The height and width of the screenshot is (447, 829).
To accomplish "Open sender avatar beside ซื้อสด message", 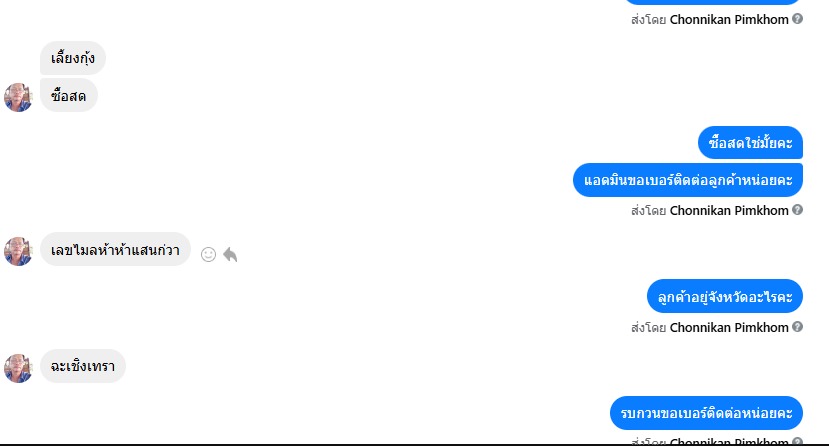I will [x=18, y=97].
